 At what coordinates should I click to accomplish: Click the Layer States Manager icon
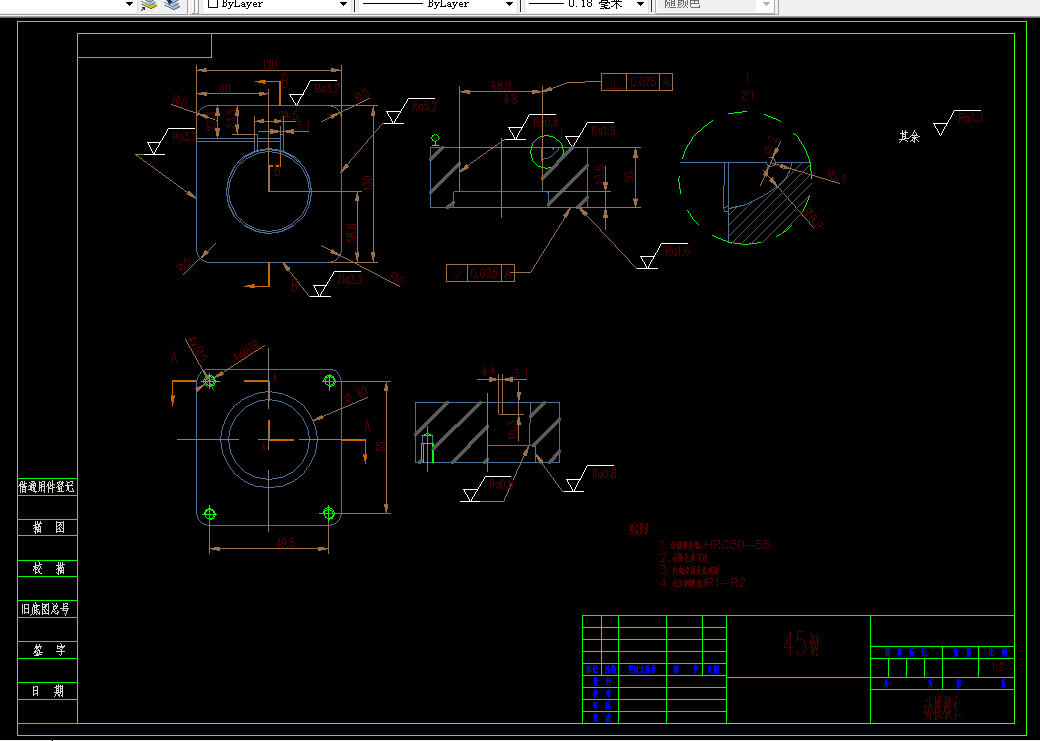(x=172, y=5)
